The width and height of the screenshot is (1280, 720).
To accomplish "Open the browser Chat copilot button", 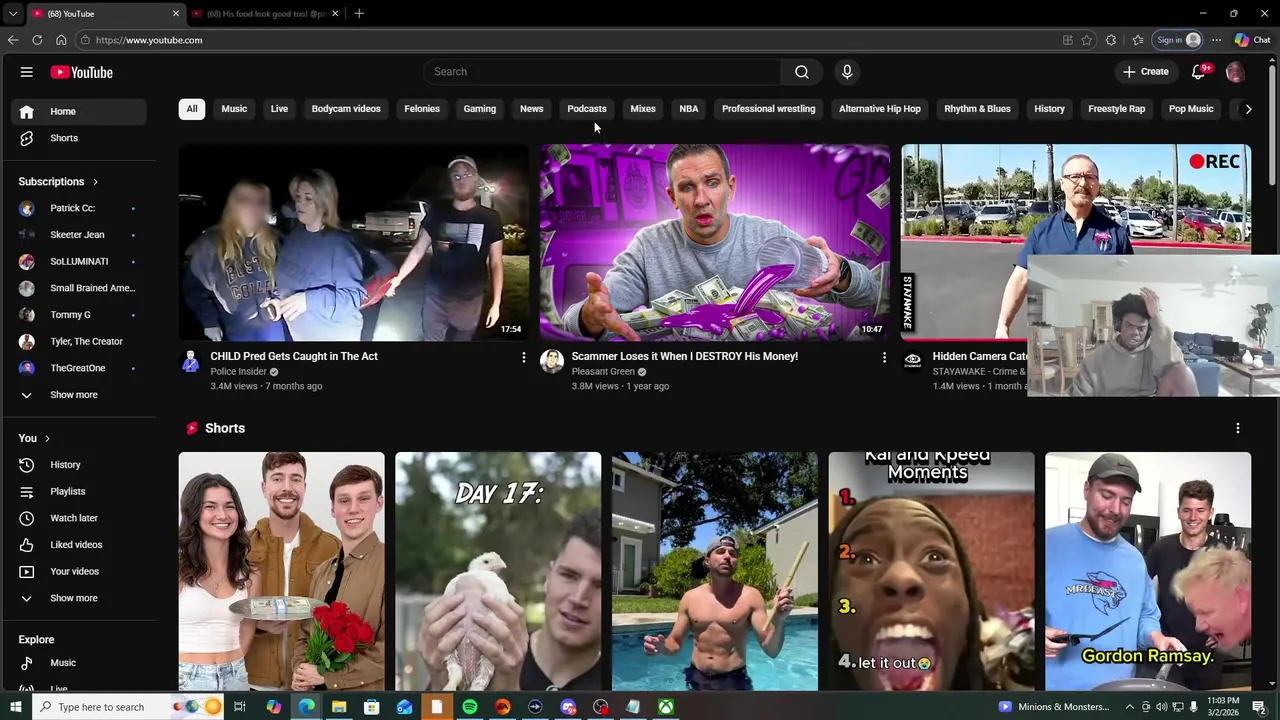I will pyautogui.click(x=1252, y=40).
